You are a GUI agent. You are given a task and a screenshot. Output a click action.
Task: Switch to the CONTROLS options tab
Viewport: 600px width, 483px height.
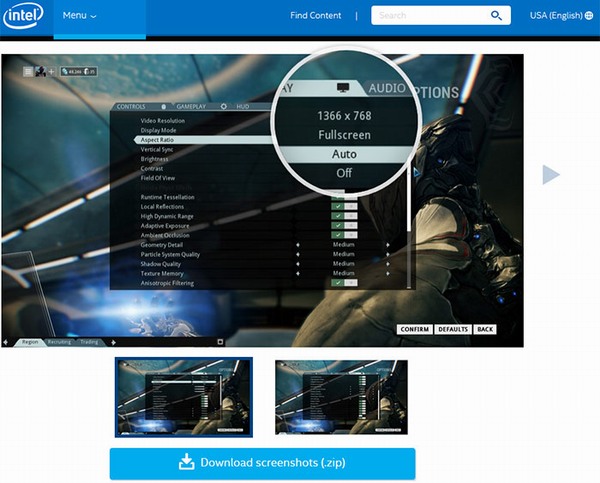pos(131,106)
